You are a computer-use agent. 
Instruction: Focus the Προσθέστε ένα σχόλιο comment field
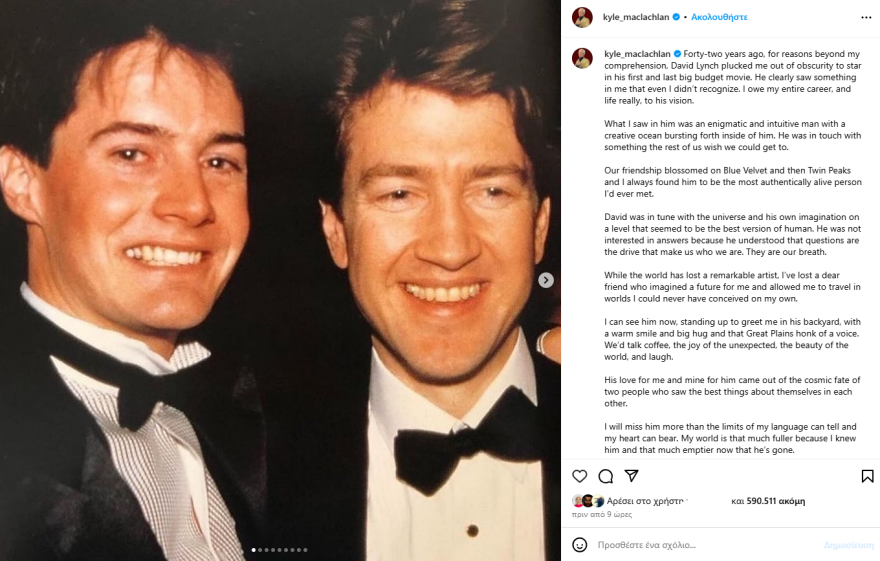coord(700,545)
